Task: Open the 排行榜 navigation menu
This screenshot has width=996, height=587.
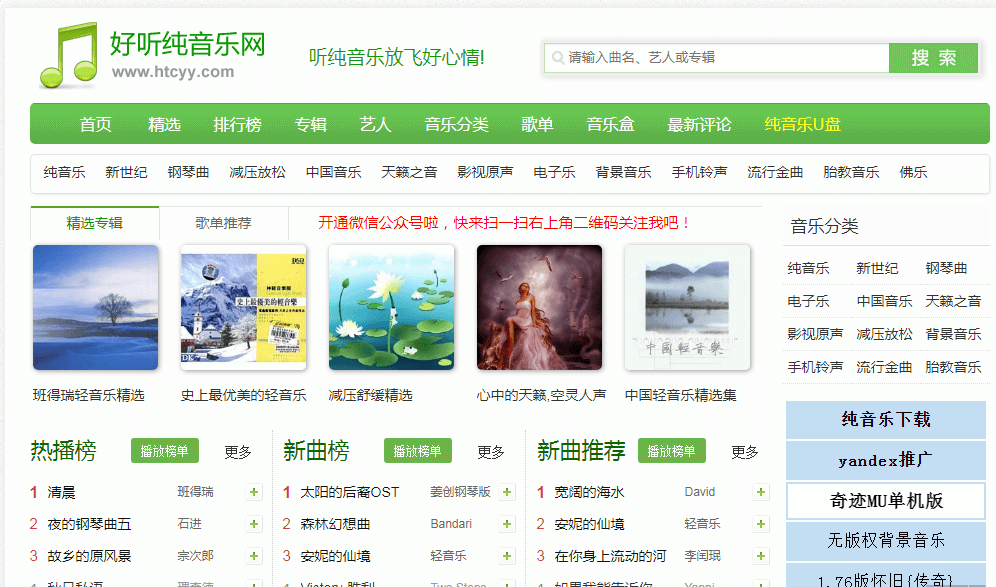Action: (238, 124)
